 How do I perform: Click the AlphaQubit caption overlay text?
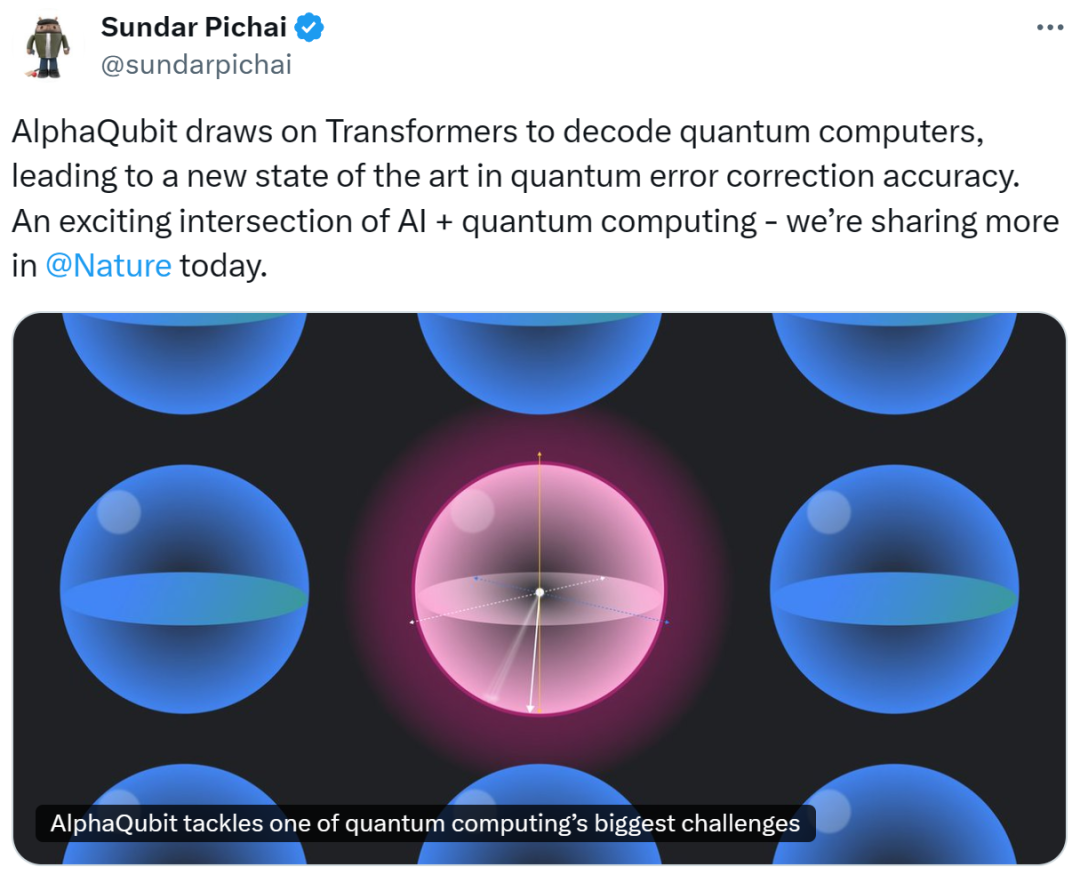(425, 823)
